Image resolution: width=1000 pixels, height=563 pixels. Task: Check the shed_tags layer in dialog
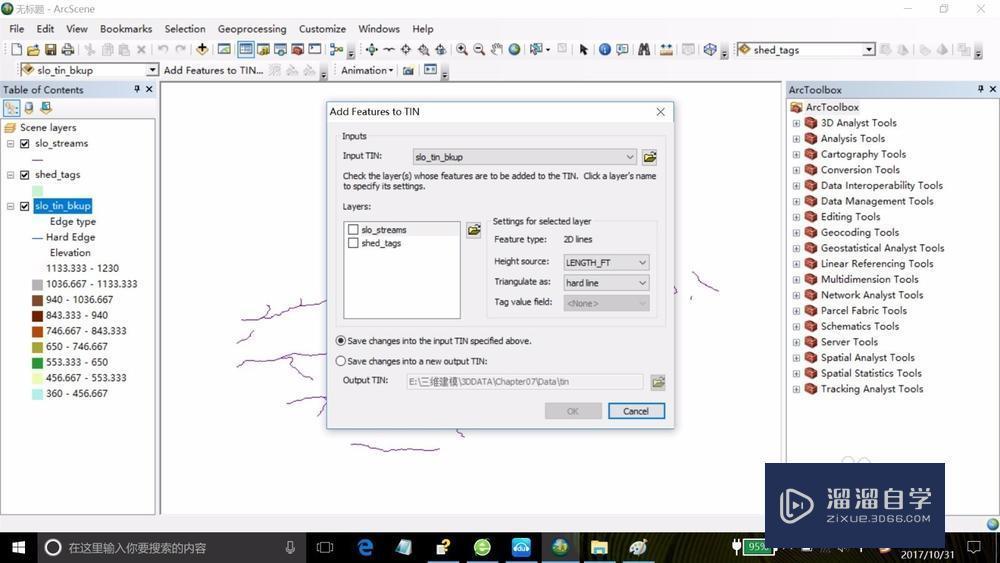pyautogui.click(x=353, y=243)
